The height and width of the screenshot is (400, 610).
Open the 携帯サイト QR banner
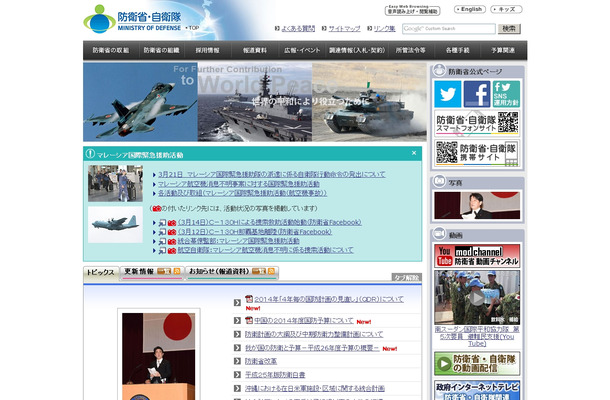(477, 153)
